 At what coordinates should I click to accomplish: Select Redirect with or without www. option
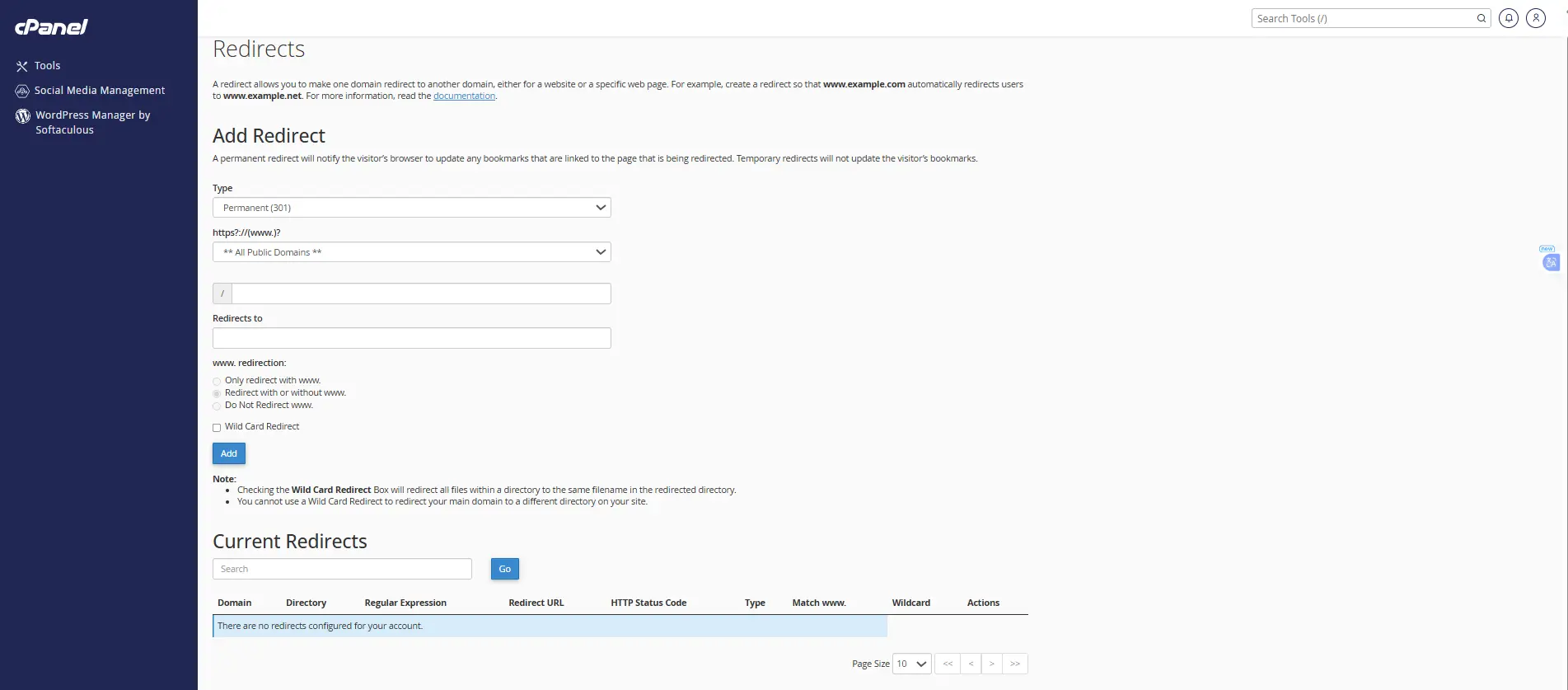(217, 393)
